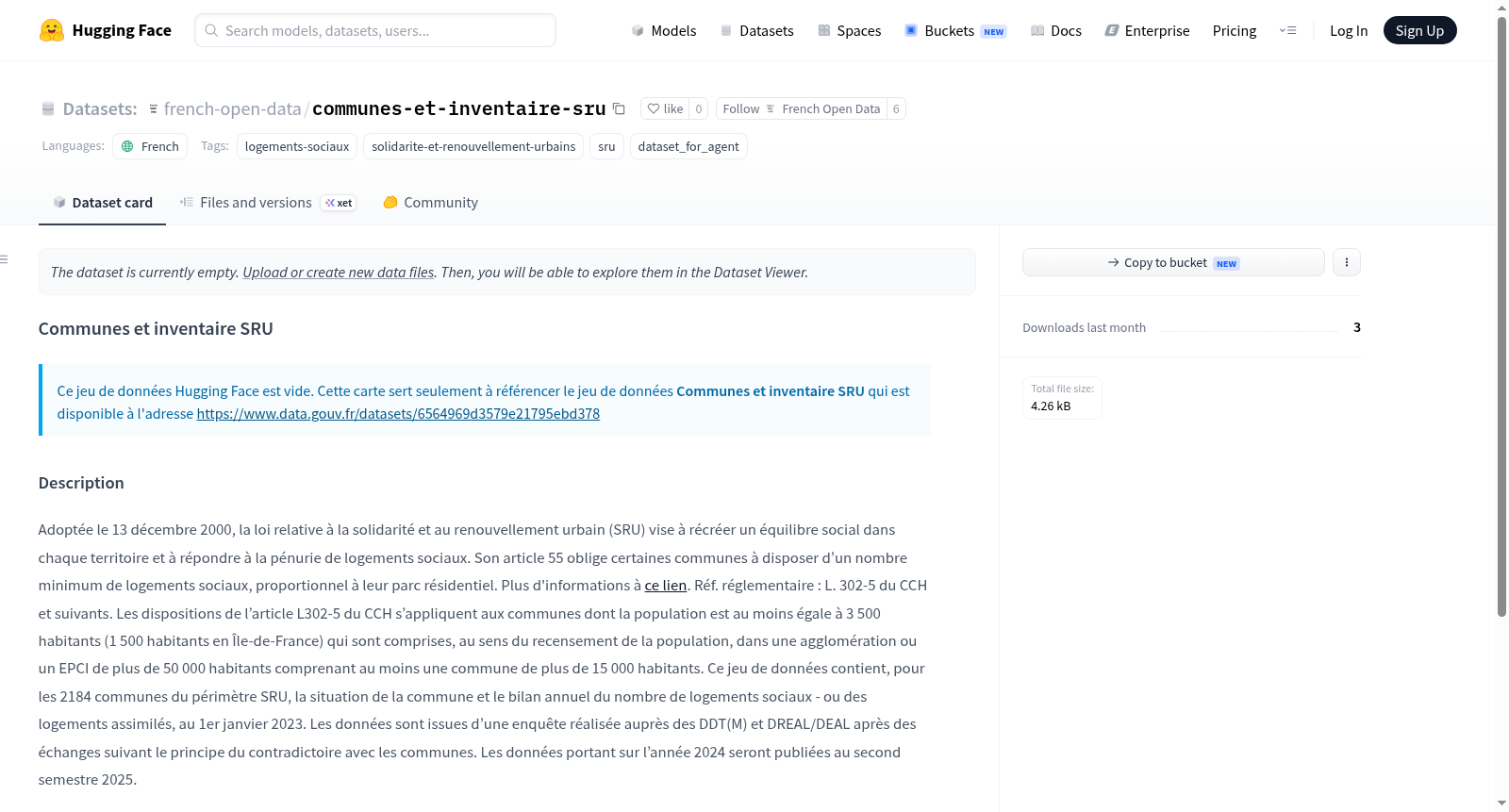
Task: Click the Log In link
Action: click(x=1349, y=30)
